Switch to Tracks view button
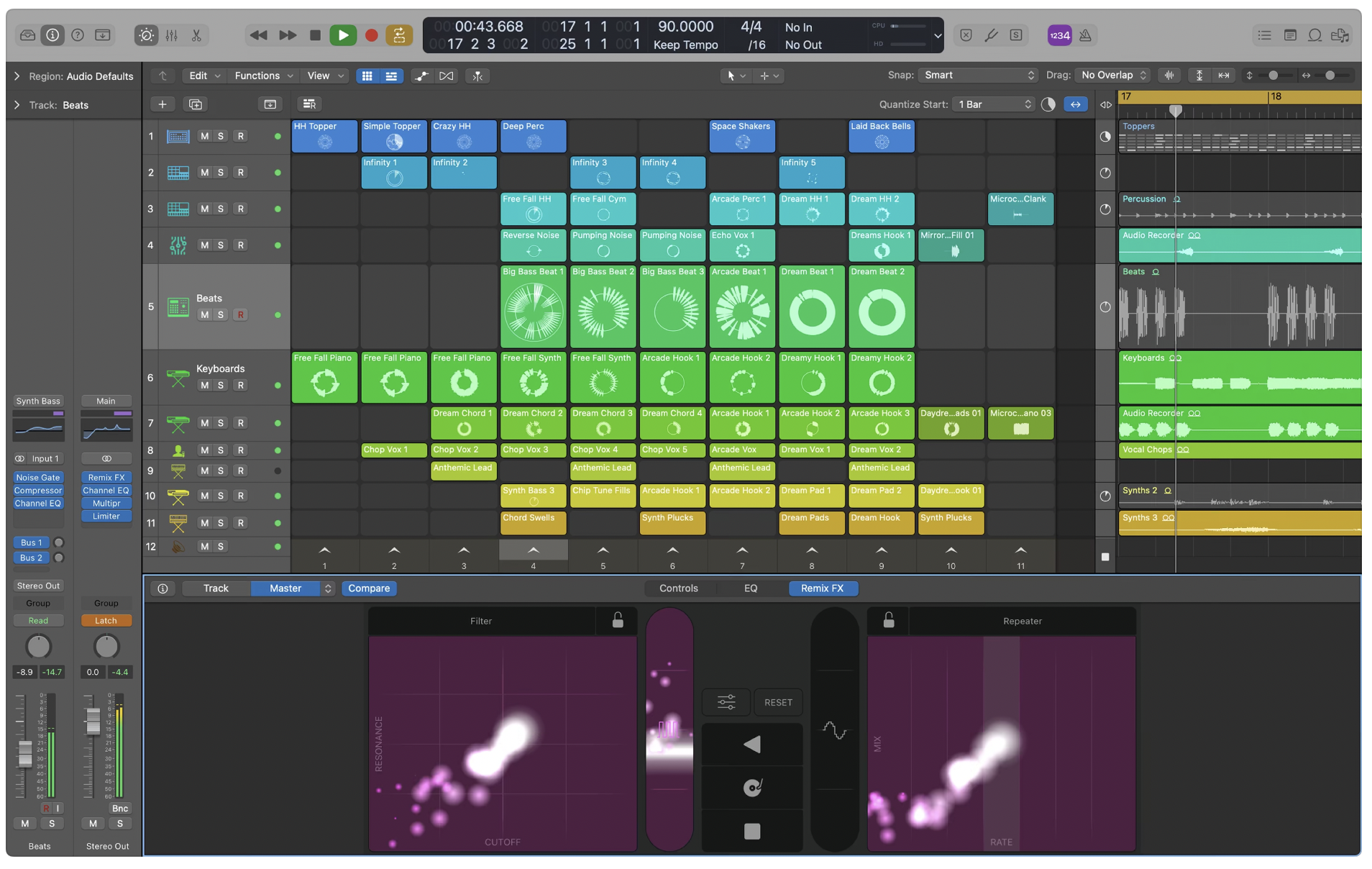Viewport: 1372px width, 869px height. (x=391, y=76)
